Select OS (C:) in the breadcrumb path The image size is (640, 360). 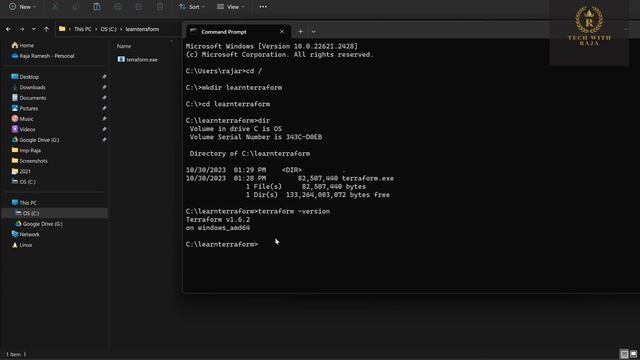(109, 29)
